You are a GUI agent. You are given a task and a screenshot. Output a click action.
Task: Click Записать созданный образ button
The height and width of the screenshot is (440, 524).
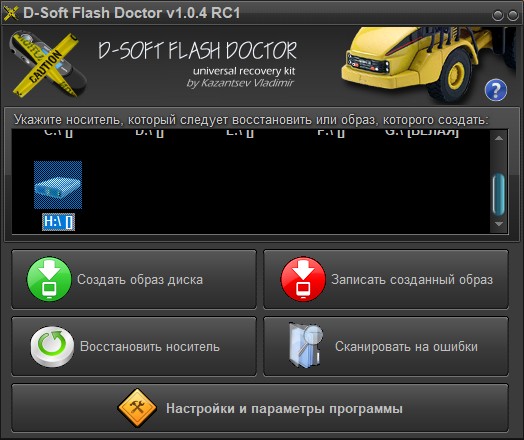coord(386,279)
